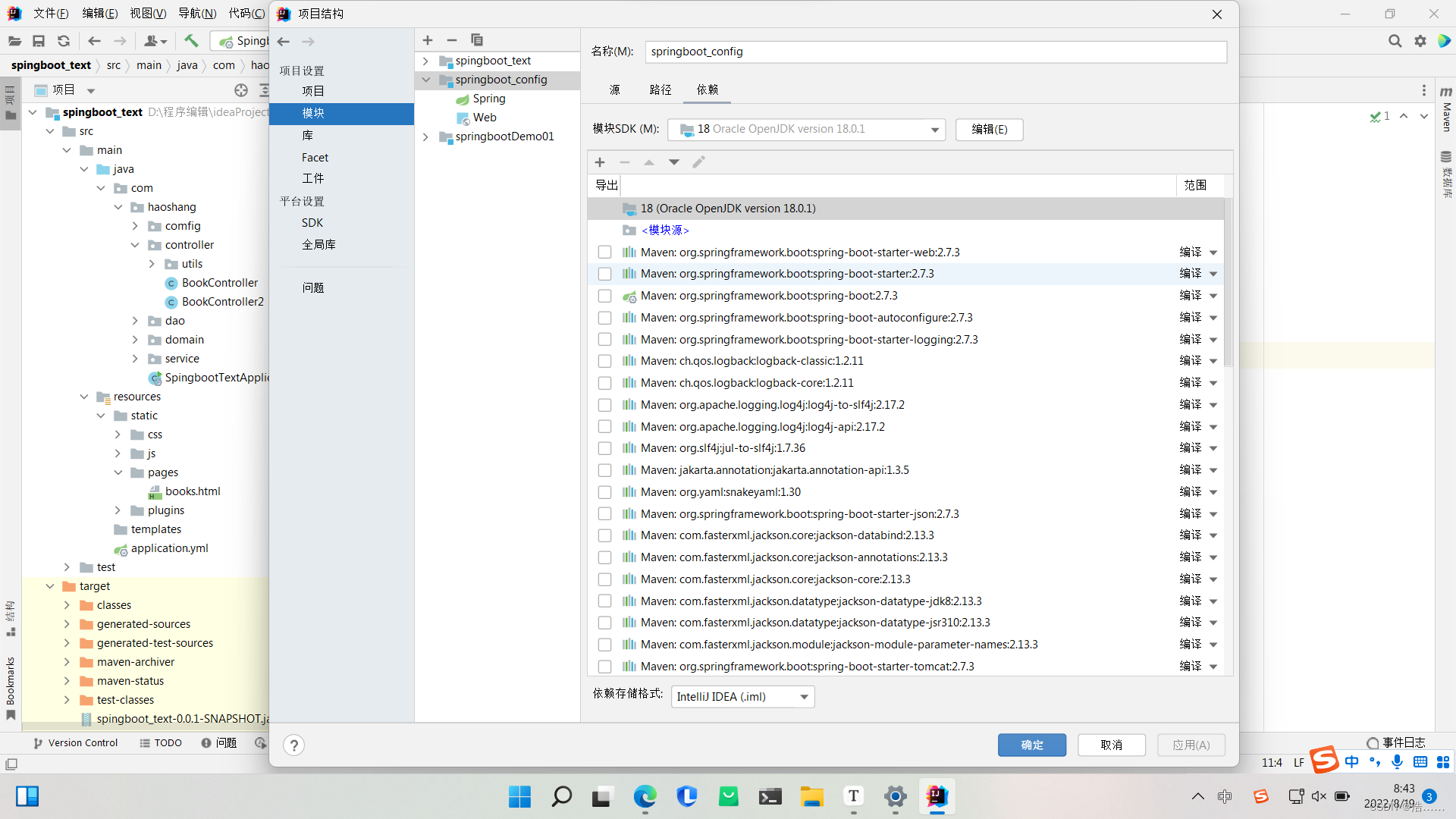Screen dimensions: 1456x819
Task: Open the Version Control tool window
Action: [x=75, y=743]
